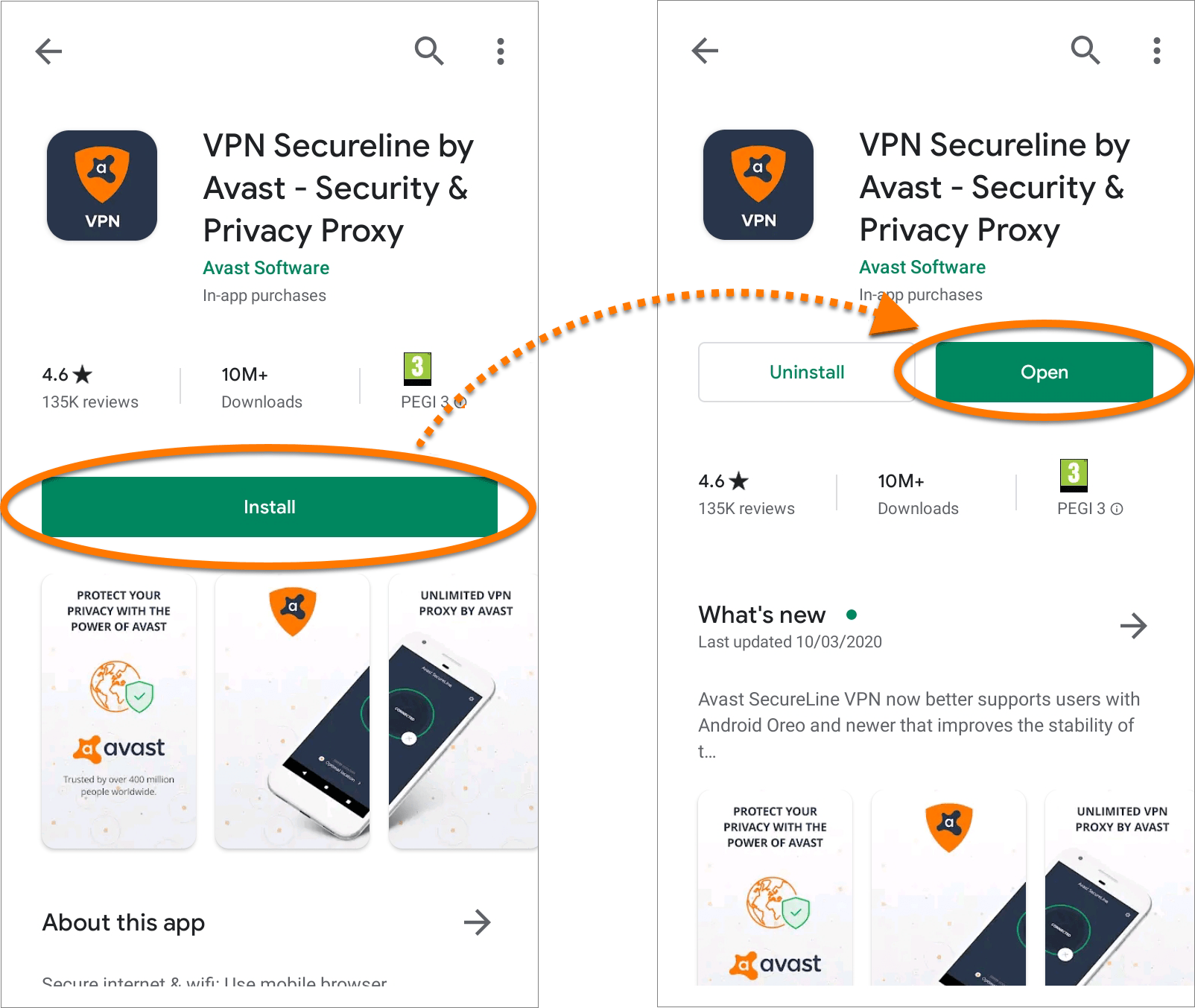
Task: Open the Unlimited VPN Proxy screenshot on the left screen
Action: click(x=463, y=711)
